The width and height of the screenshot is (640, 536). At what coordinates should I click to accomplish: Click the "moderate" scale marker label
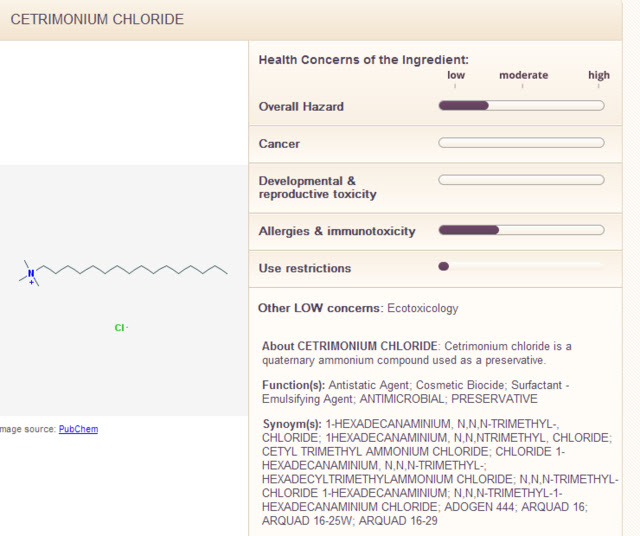(523, 75)
